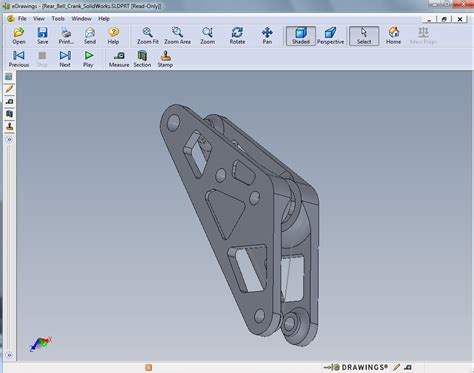Click the Mass Props icon

[x=423, y=36]
